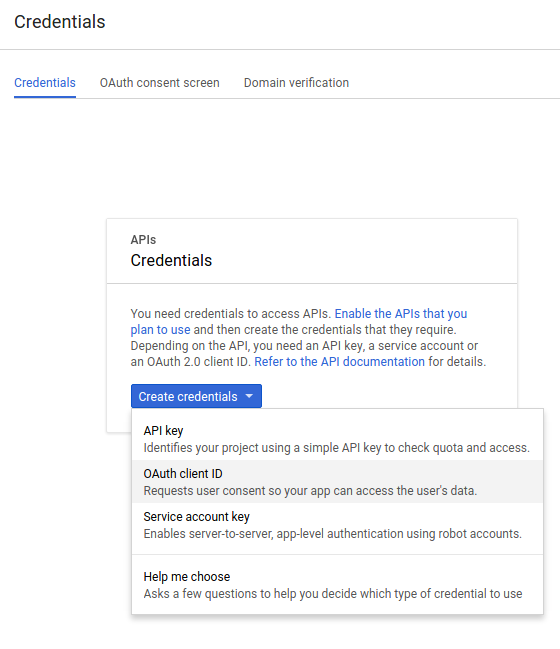The width and height of the screenshot is (560, 649).
Task: Click the Credentials heading inside the card
Action: [x=171, y=260]
